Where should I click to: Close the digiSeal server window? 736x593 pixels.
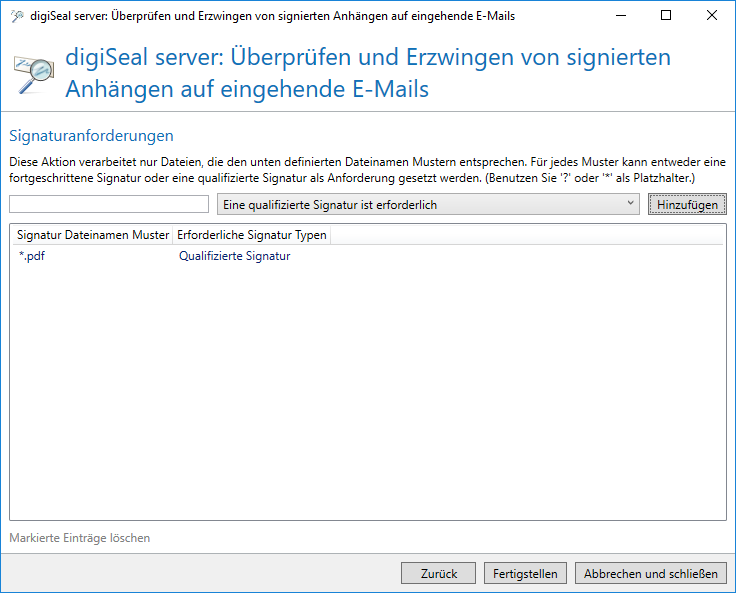[712, 15]
